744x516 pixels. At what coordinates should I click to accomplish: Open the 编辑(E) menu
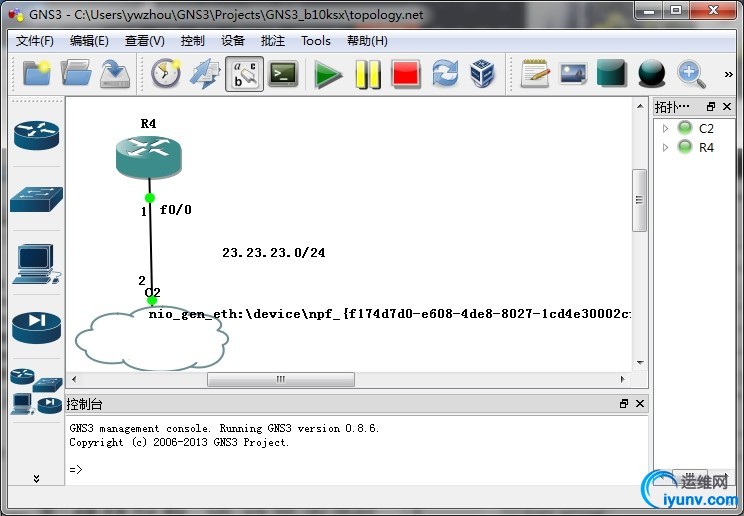(89, 41)
